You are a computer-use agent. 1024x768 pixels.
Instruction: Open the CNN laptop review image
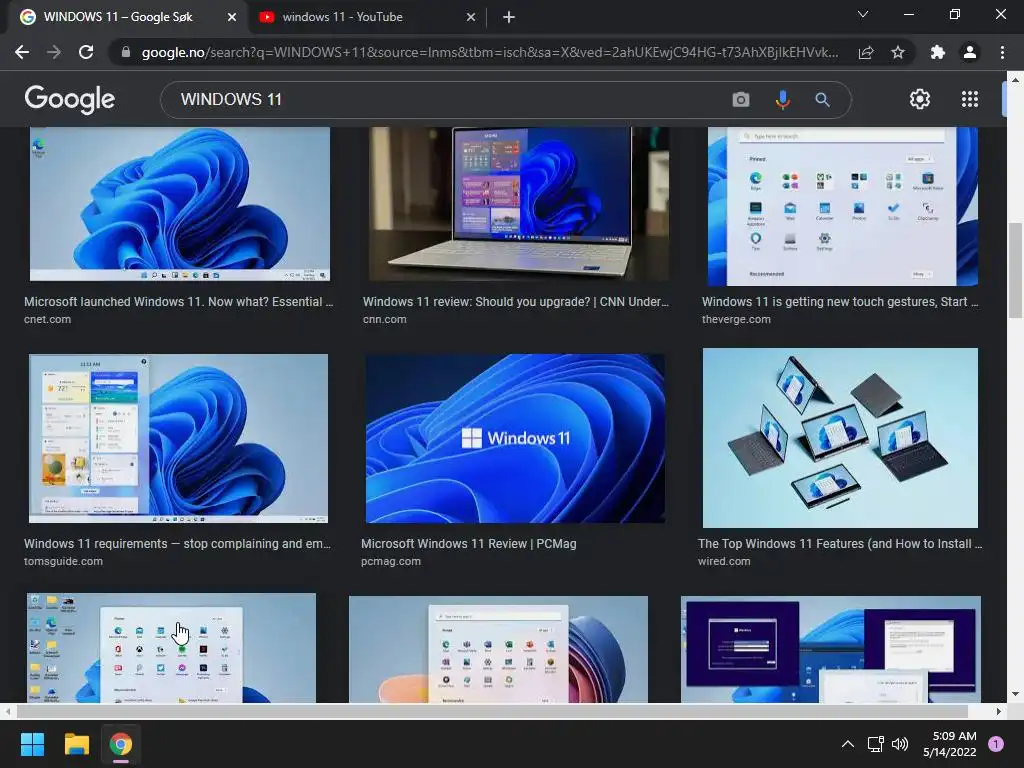[x=519, y=204]
